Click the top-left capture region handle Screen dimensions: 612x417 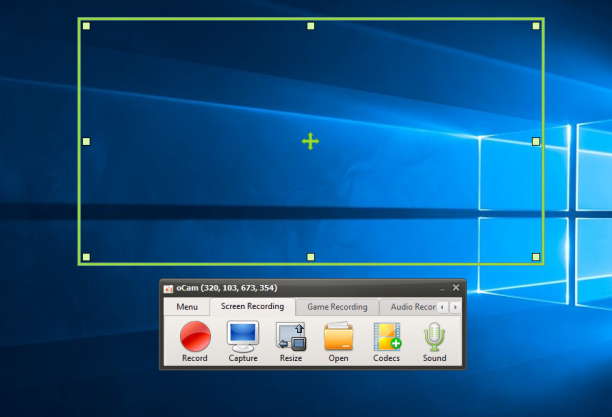87,26
